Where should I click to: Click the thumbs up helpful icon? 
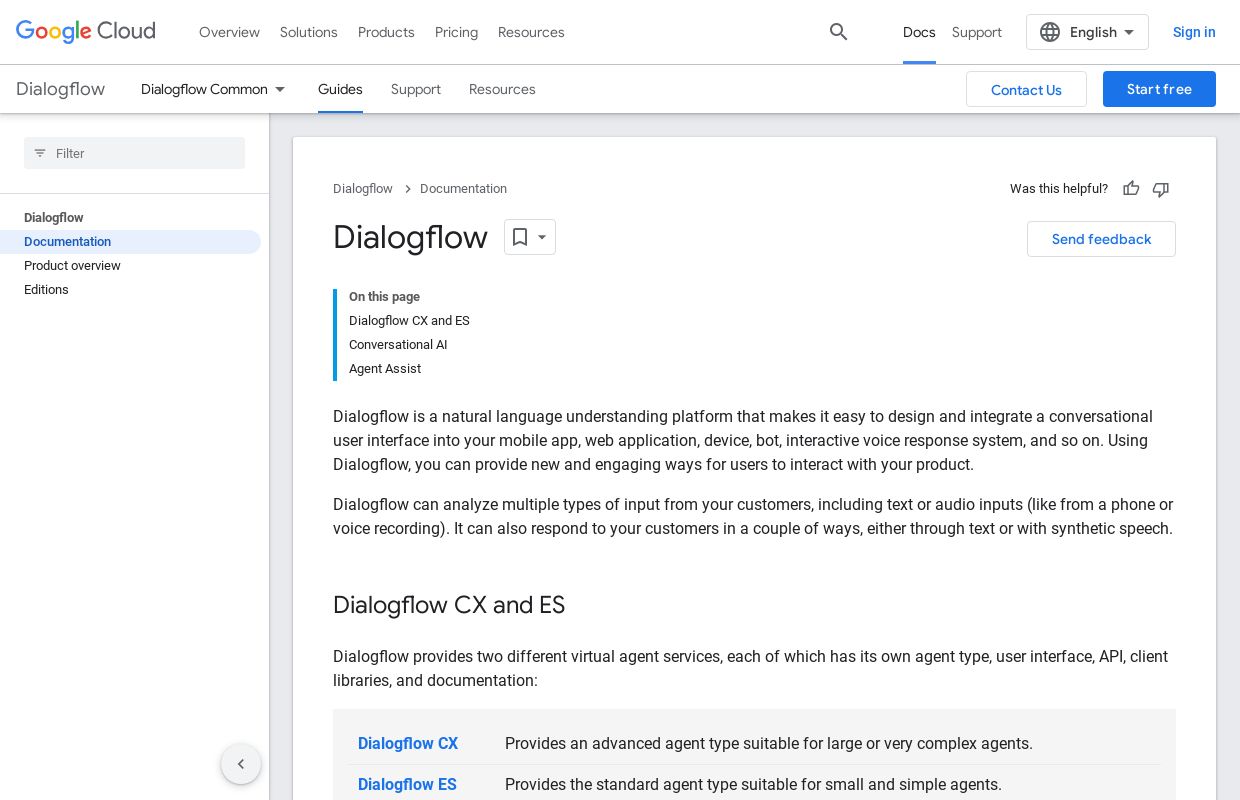pyautogui.click(x=1131, y=189)
